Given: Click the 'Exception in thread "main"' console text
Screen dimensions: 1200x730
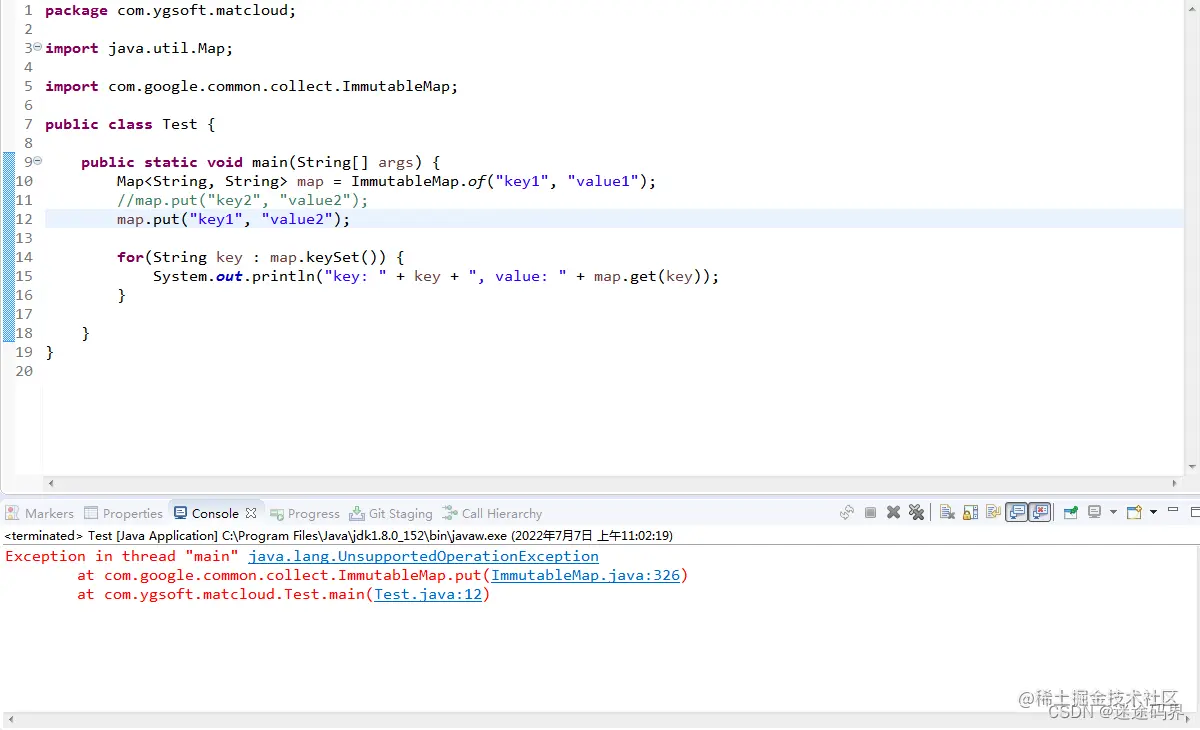Looking at the screenshot, I should pos(122,556).
